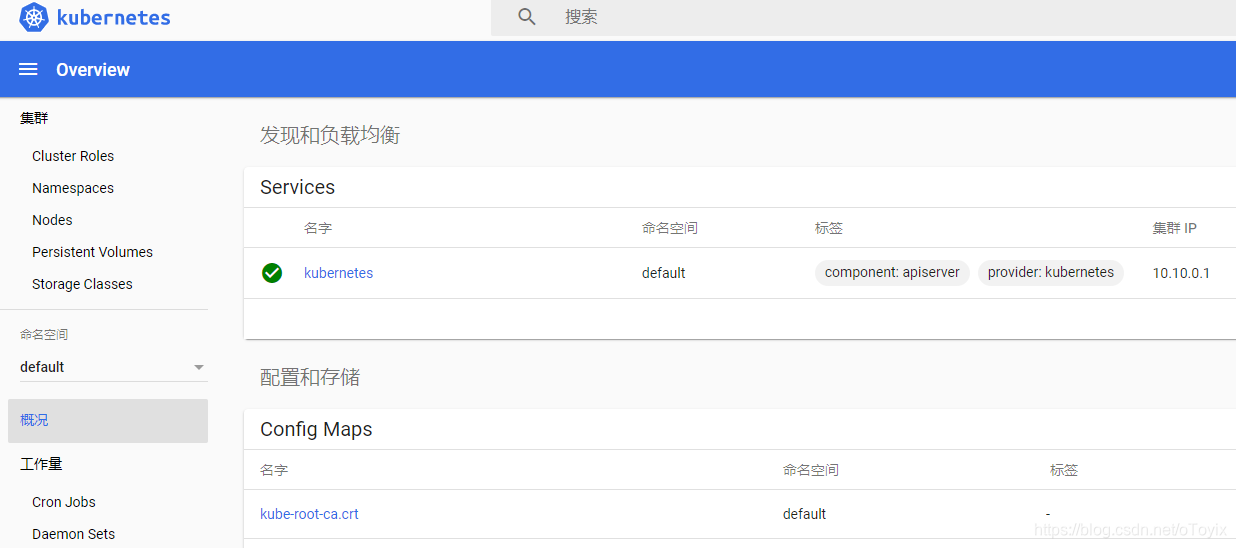Click the 命名空间 column header in Config Maps table

pos(811,470)
